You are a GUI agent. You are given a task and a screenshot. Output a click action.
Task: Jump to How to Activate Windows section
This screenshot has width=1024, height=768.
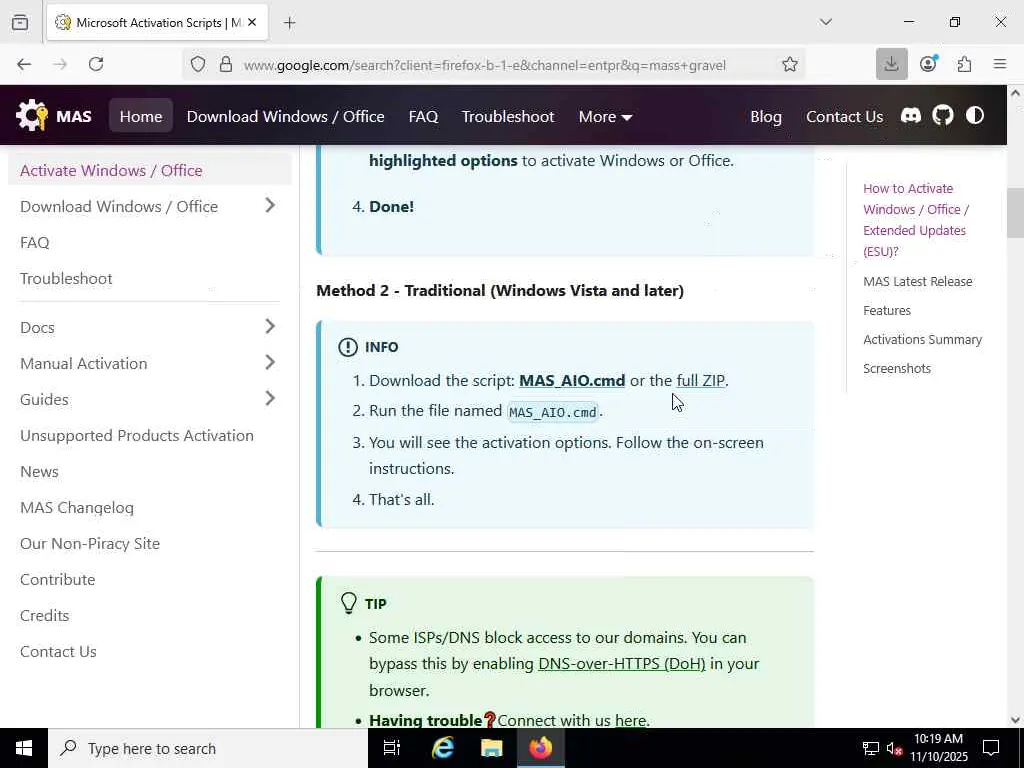pos(916,220)
